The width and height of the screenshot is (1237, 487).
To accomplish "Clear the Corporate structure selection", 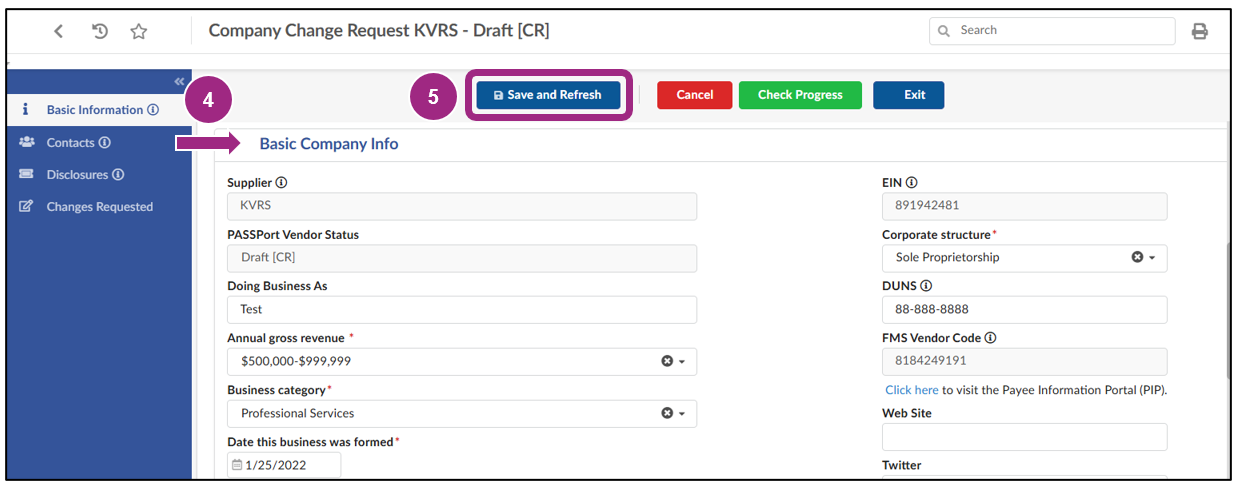I will tap(1136, 258).
